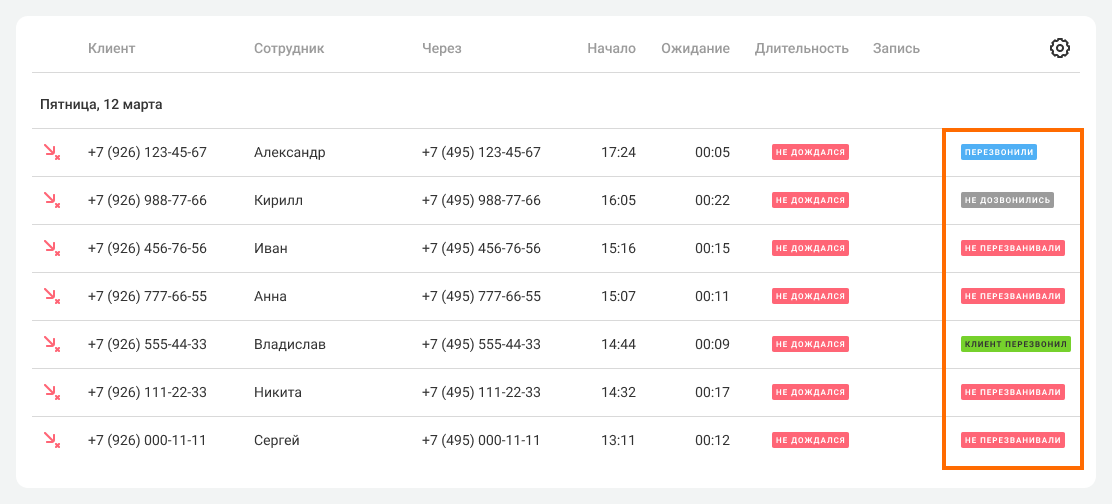Open table settings gear icon
Image resolution: width=1112 pixels, height=504 pixels.
tap(1060, 48)
